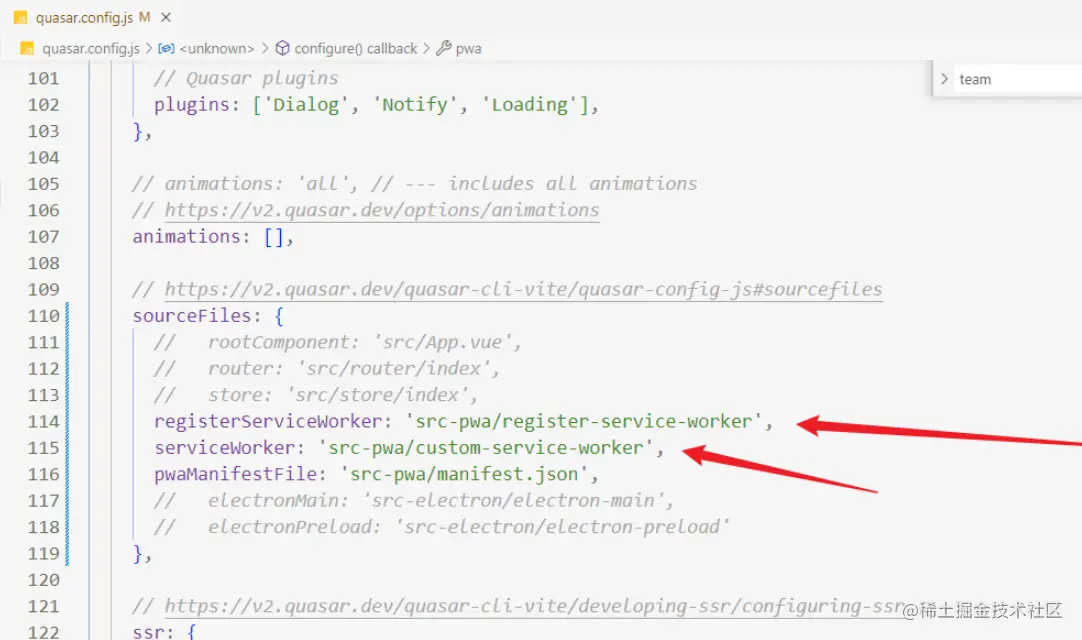
Task: Click the cube icon before configure()
Action: (x=282, y=48)
